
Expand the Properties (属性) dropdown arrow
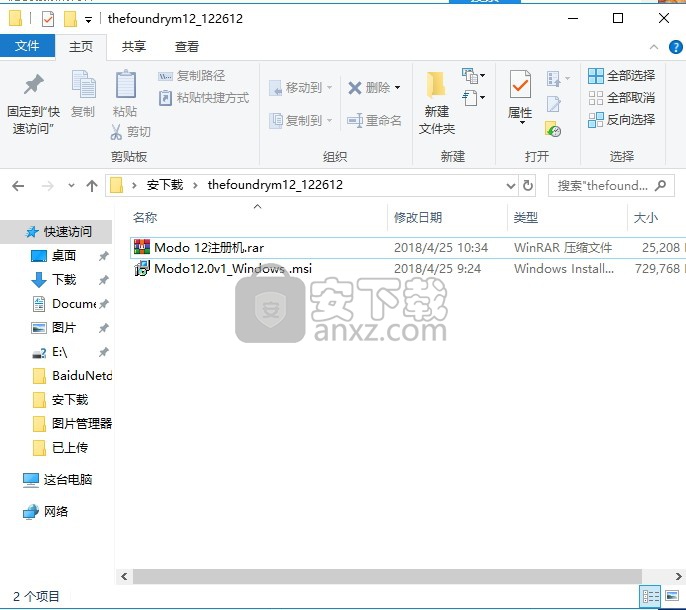point(522,123)
